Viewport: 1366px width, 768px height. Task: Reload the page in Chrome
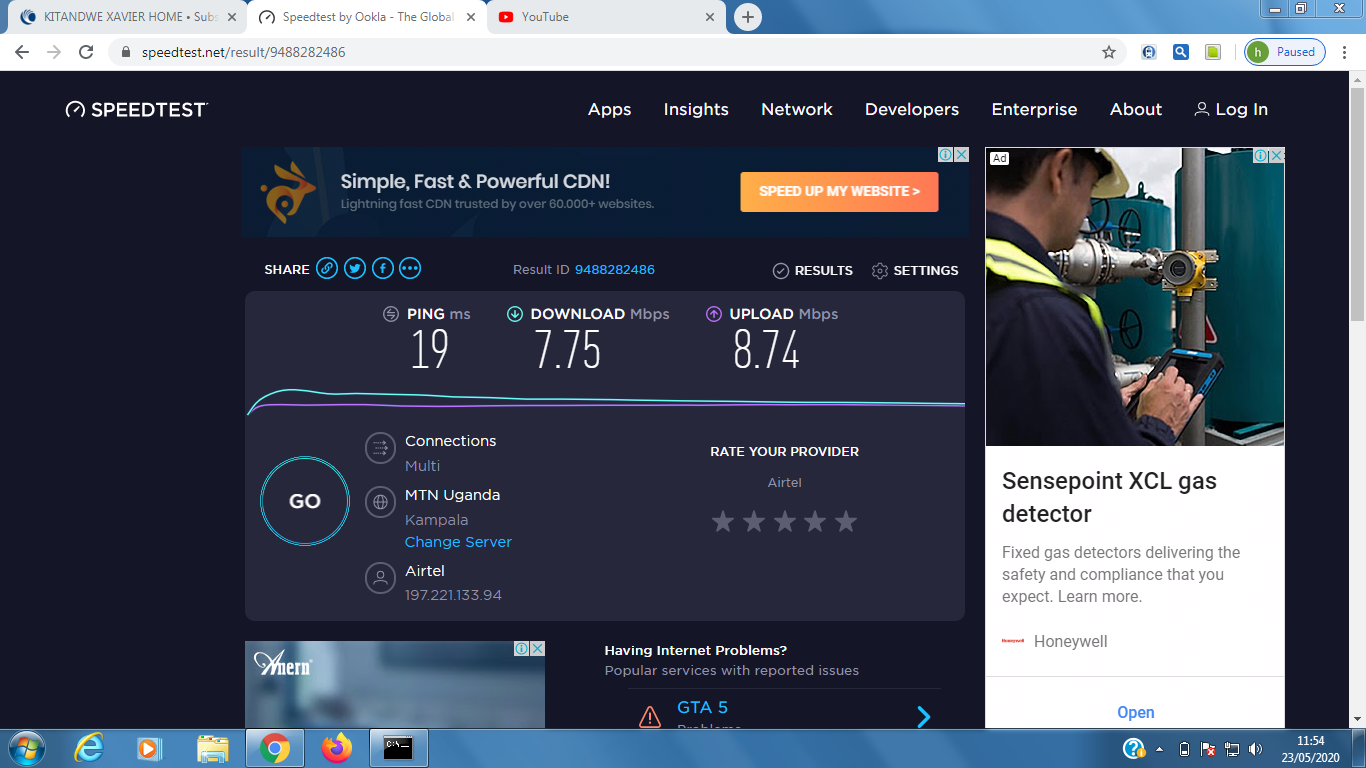click(86, 52)
